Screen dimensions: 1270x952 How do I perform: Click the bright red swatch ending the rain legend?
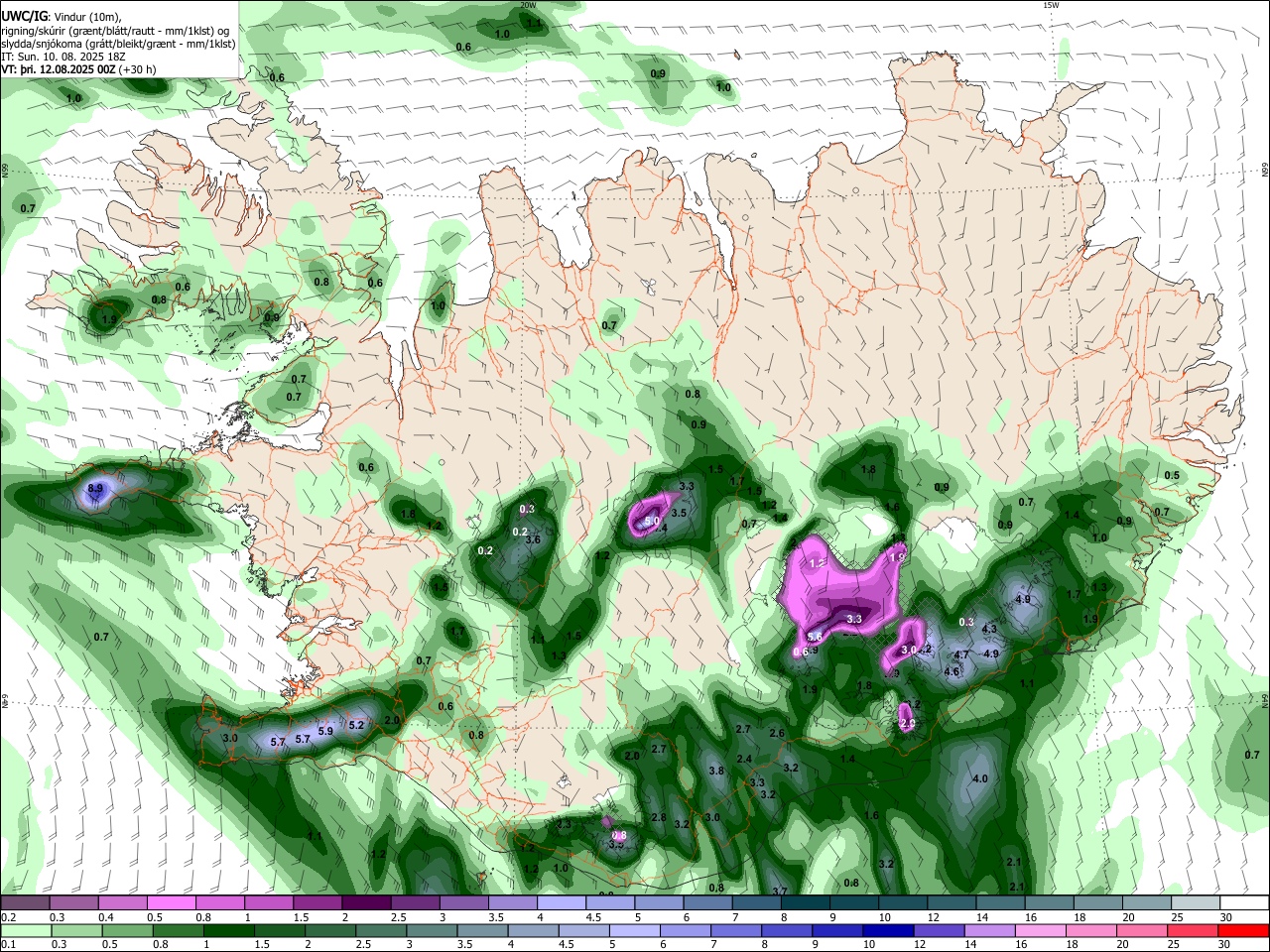pyautogui.click(x=1243, y=931)
